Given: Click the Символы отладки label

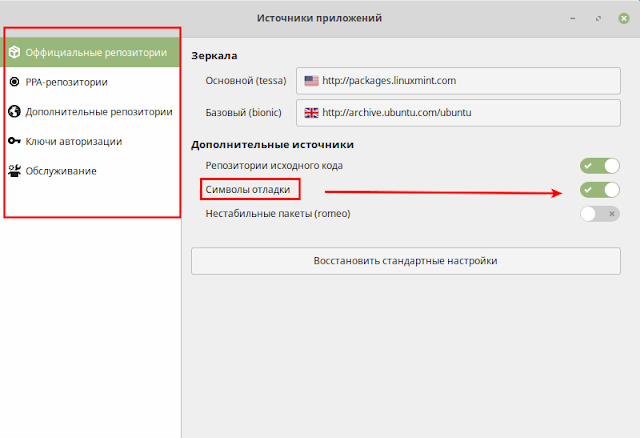Looking at the screenshot, I should (248, 189).
